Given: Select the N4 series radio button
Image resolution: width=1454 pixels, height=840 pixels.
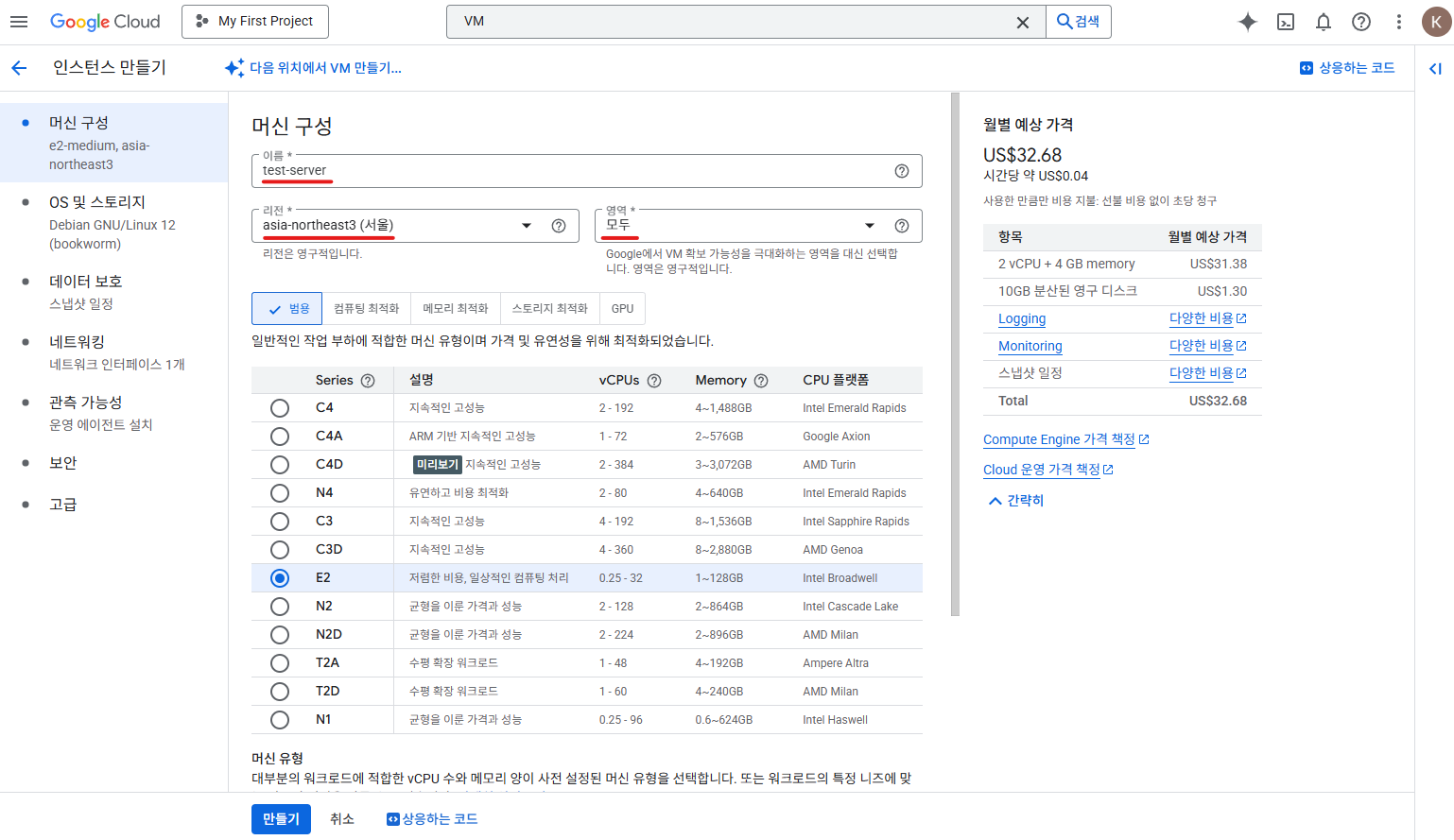Looking at the screenshot, I should pyautogui.click(x=280, y=493).
